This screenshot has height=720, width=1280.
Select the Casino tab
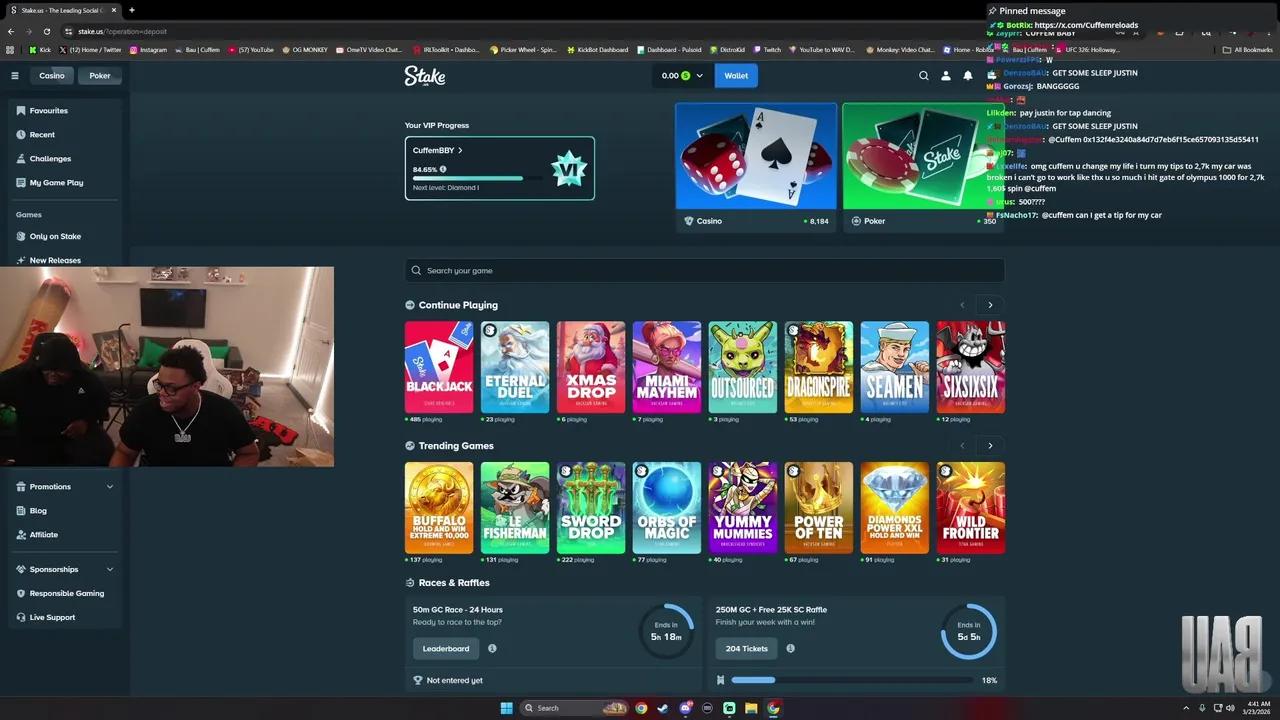52,75
